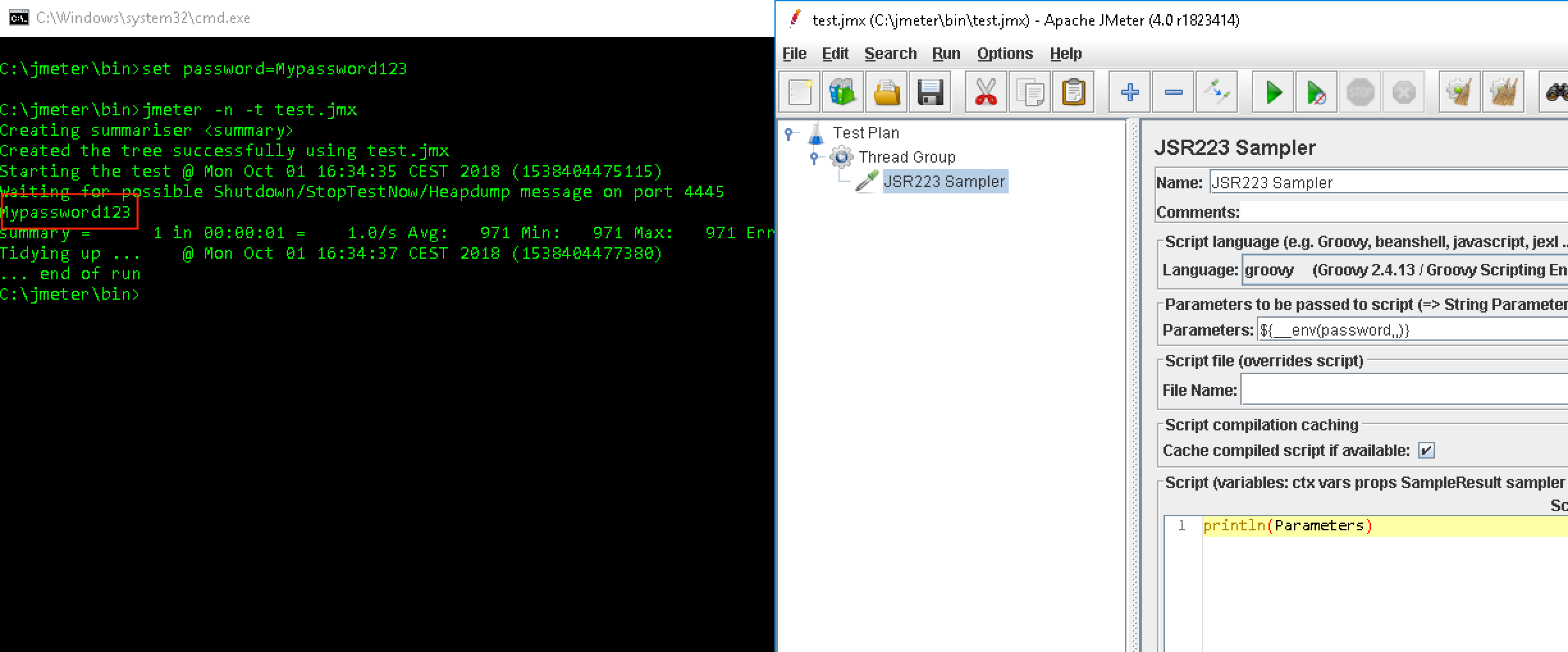Collapse the Test Plan tree node
The height and width of the screenshot is (652, 1568).
788,133
